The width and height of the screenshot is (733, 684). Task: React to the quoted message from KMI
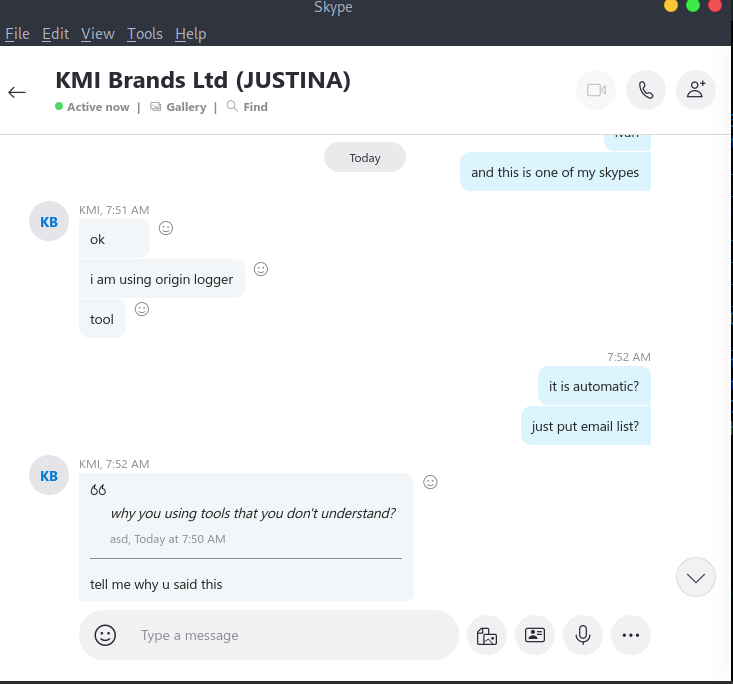pyautogui.click(x=431, y=482)
